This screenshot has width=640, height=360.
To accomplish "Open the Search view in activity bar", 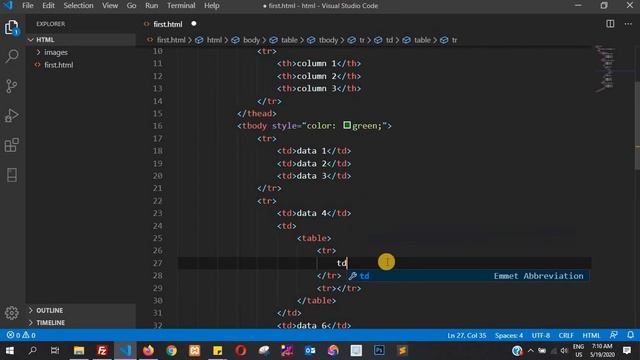I will click(12, 56).
